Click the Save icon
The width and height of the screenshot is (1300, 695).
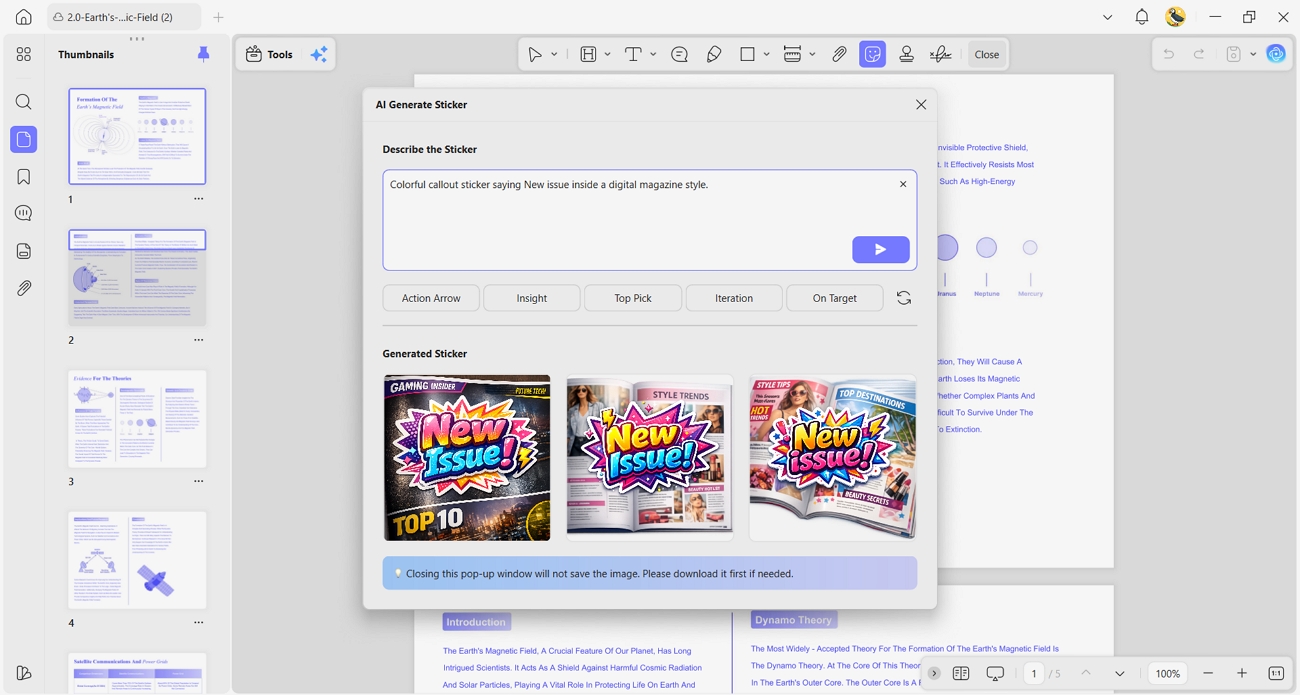point(1234,54)
